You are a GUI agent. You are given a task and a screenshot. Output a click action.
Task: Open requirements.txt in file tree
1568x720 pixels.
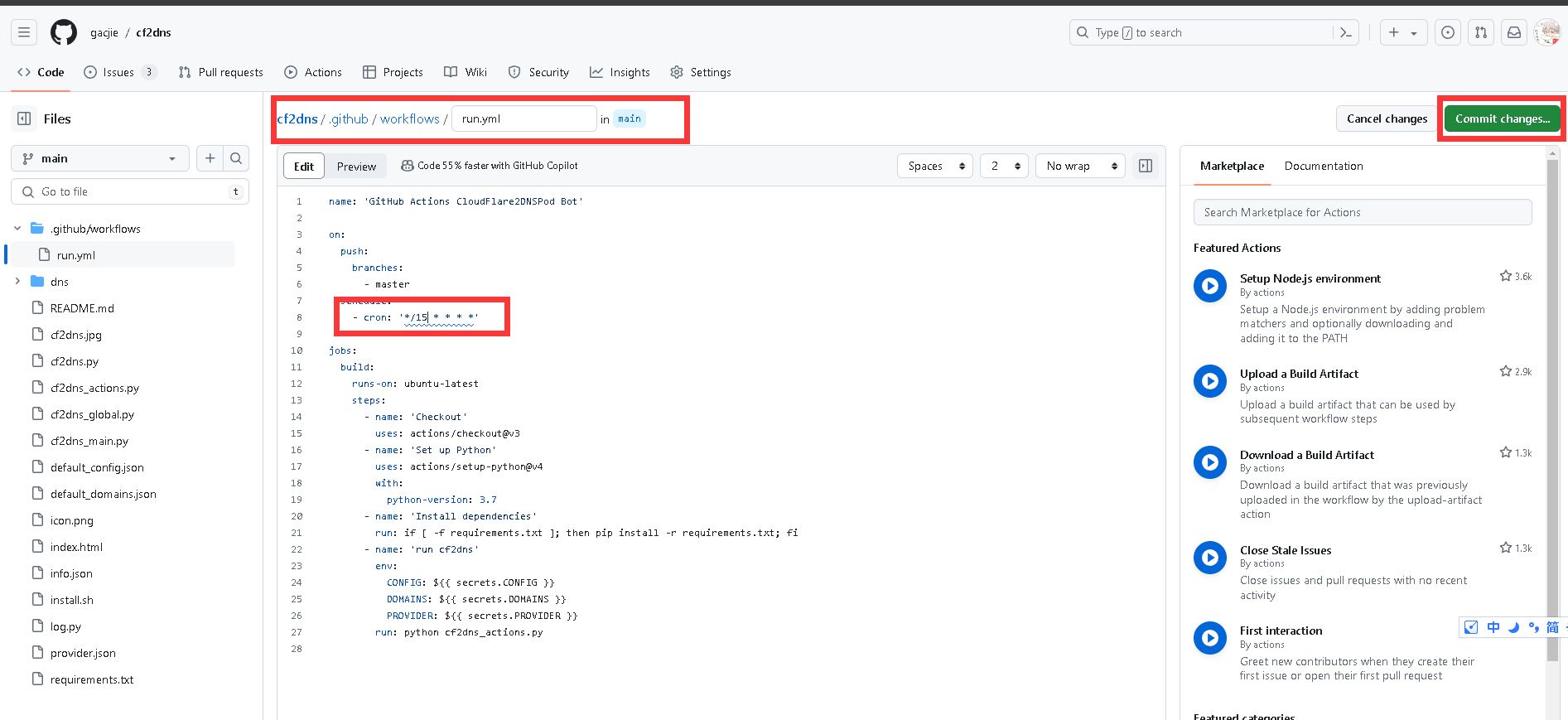pos(92,679)
